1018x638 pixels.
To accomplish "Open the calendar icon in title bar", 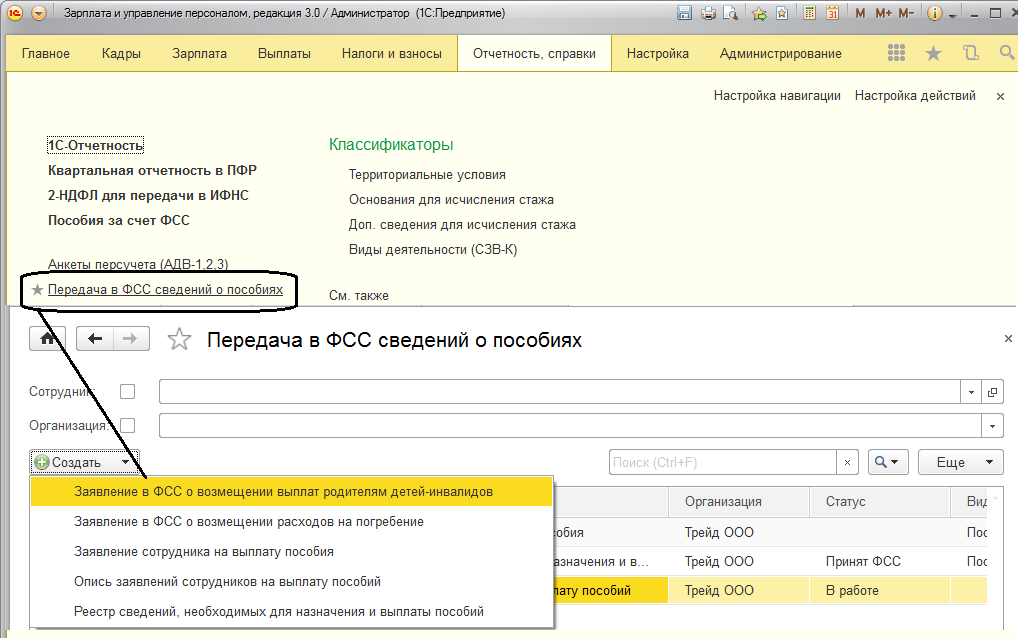I will 832,14.
